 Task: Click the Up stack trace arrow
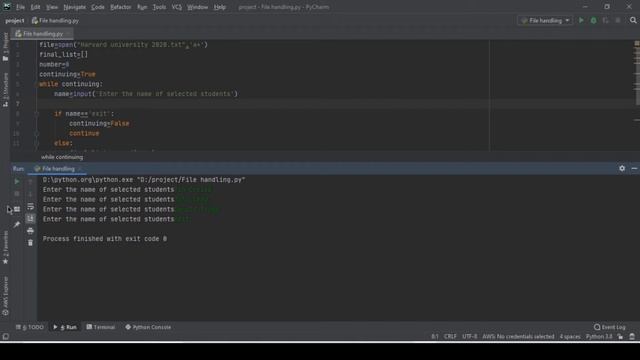[x=30, y=182]
